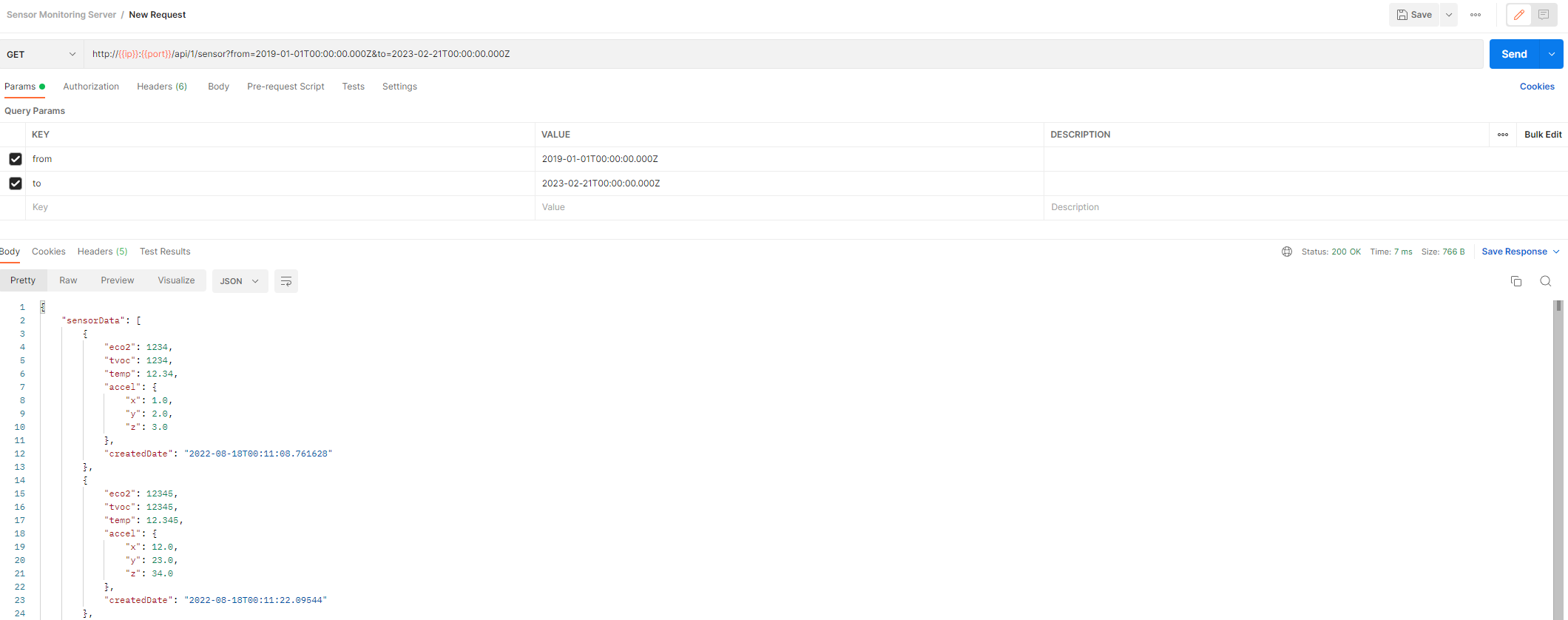Select the Pretty view tab
This screenshot has height=620, width=1568.
pyautogui.click(x=23, y=280)
